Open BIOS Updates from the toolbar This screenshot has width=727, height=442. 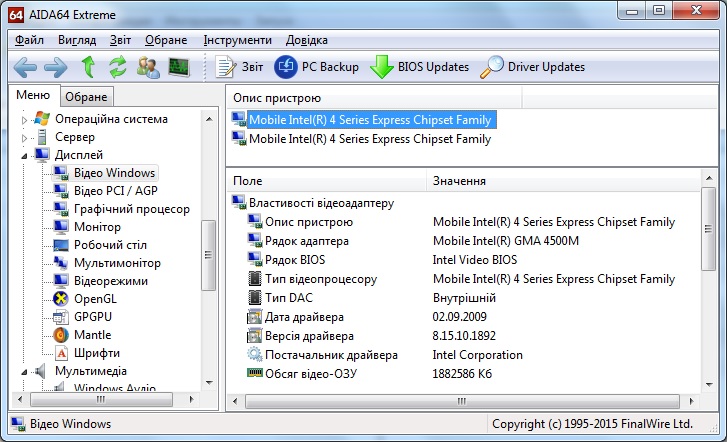(x=420, y=67)
